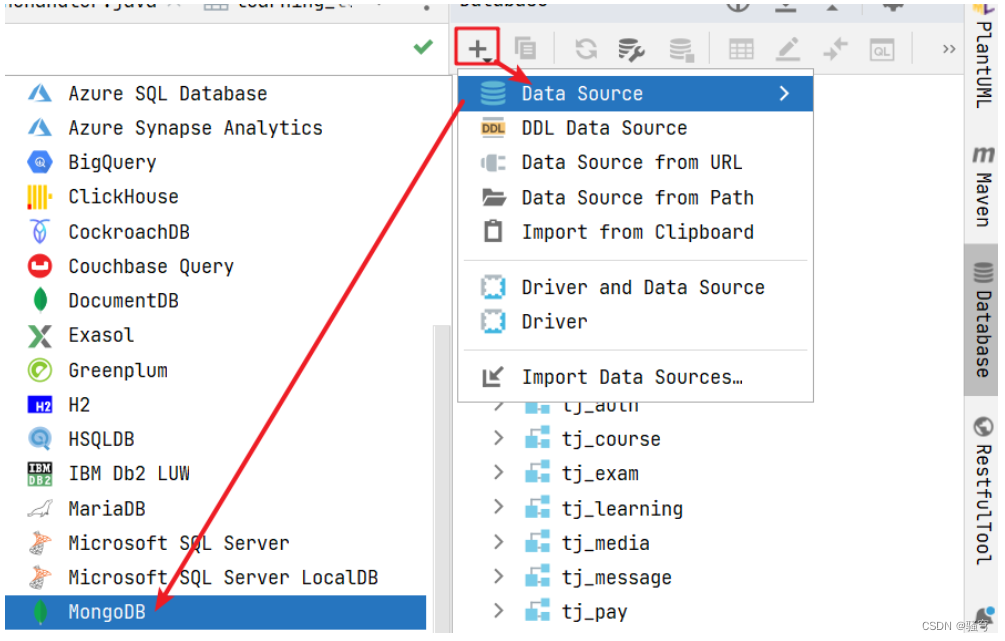Image resolution: width=1005 pixels, height=641 pixels.
Task: Expand the tj_course schema node
Action: pos(498,438)
